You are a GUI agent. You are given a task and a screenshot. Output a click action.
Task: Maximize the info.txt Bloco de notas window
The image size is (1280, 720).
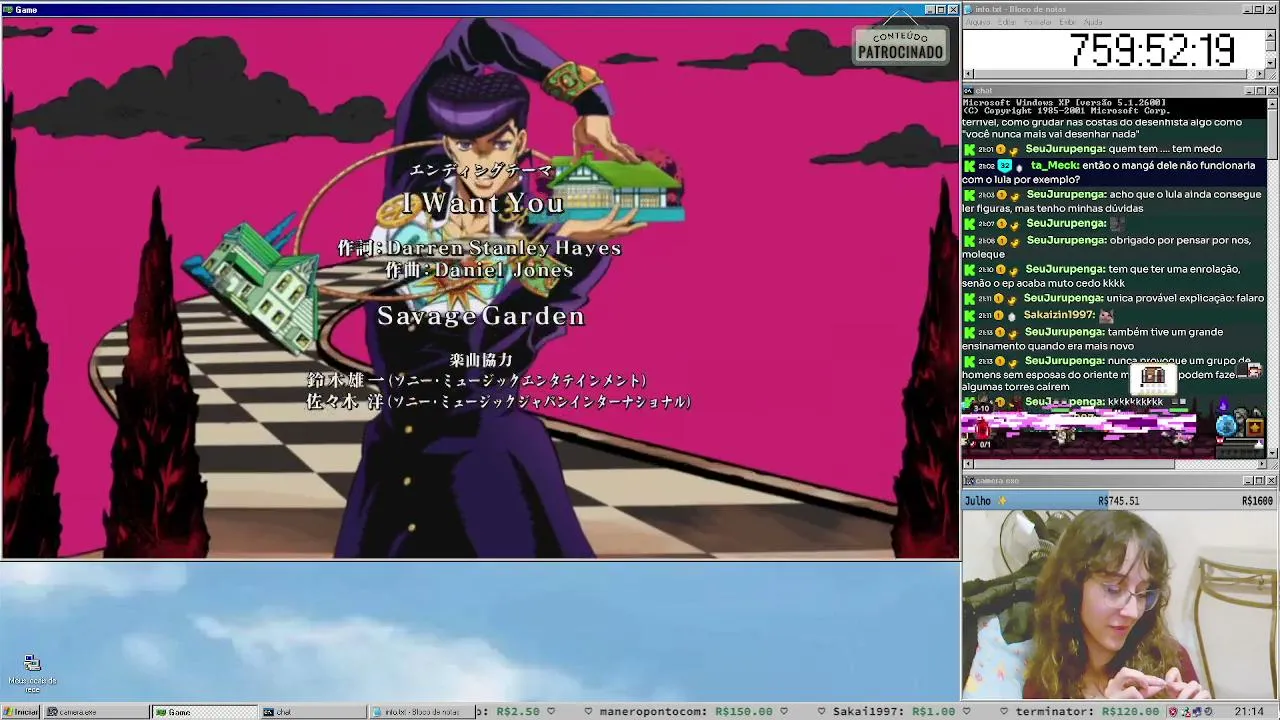coord(1260,10)
